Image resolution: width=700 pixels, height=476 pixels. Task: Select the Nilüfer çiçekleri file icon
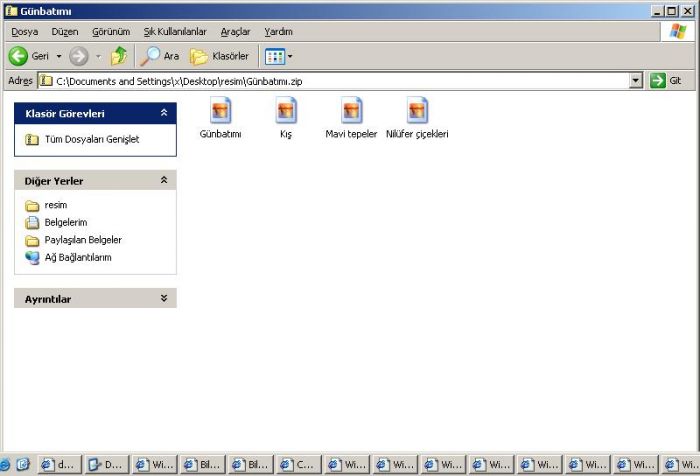click(x=417, y=111)
